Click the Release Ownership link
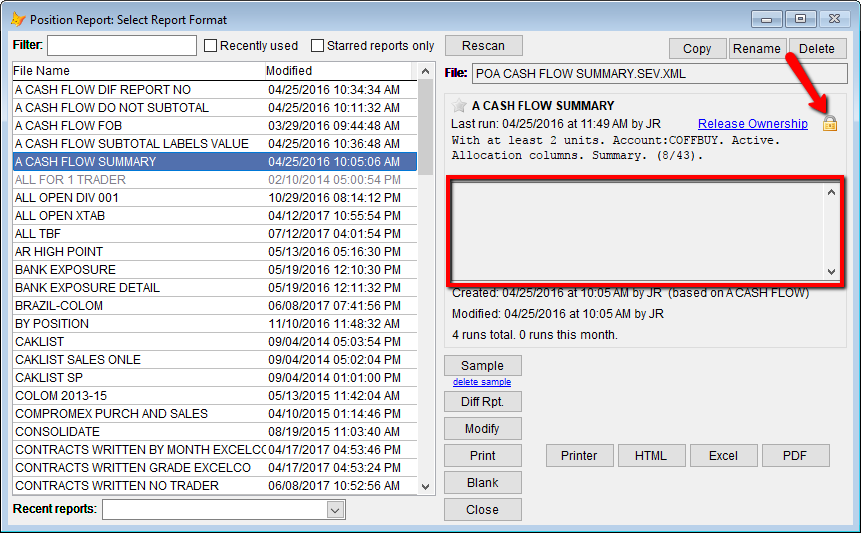The width and height of the screenshot is (861, 533). 753,124
